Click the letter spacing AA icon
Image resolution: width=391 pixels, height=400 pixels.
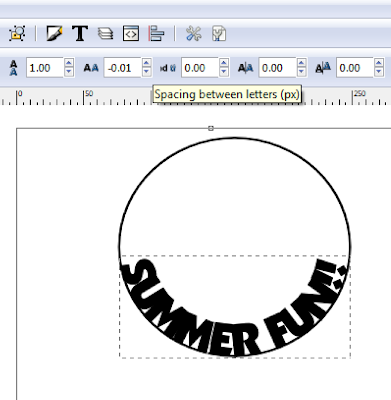(91, 68)
